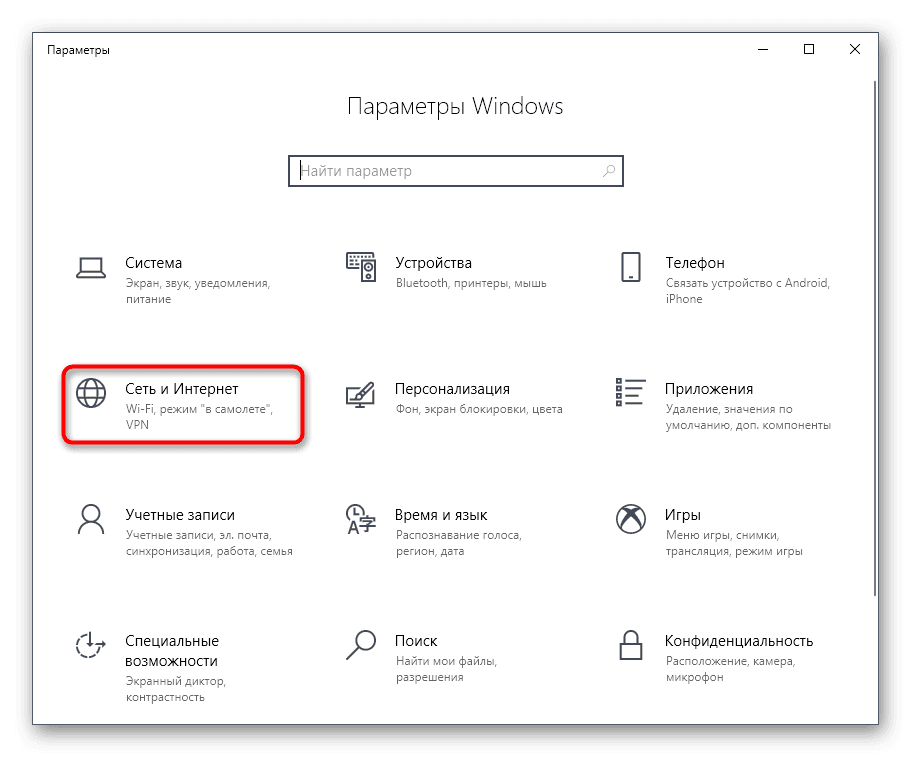Click 'Удаление, значения по умолчанию' description
This screenshot has height=757, width=911.
(x=748, y=417)
